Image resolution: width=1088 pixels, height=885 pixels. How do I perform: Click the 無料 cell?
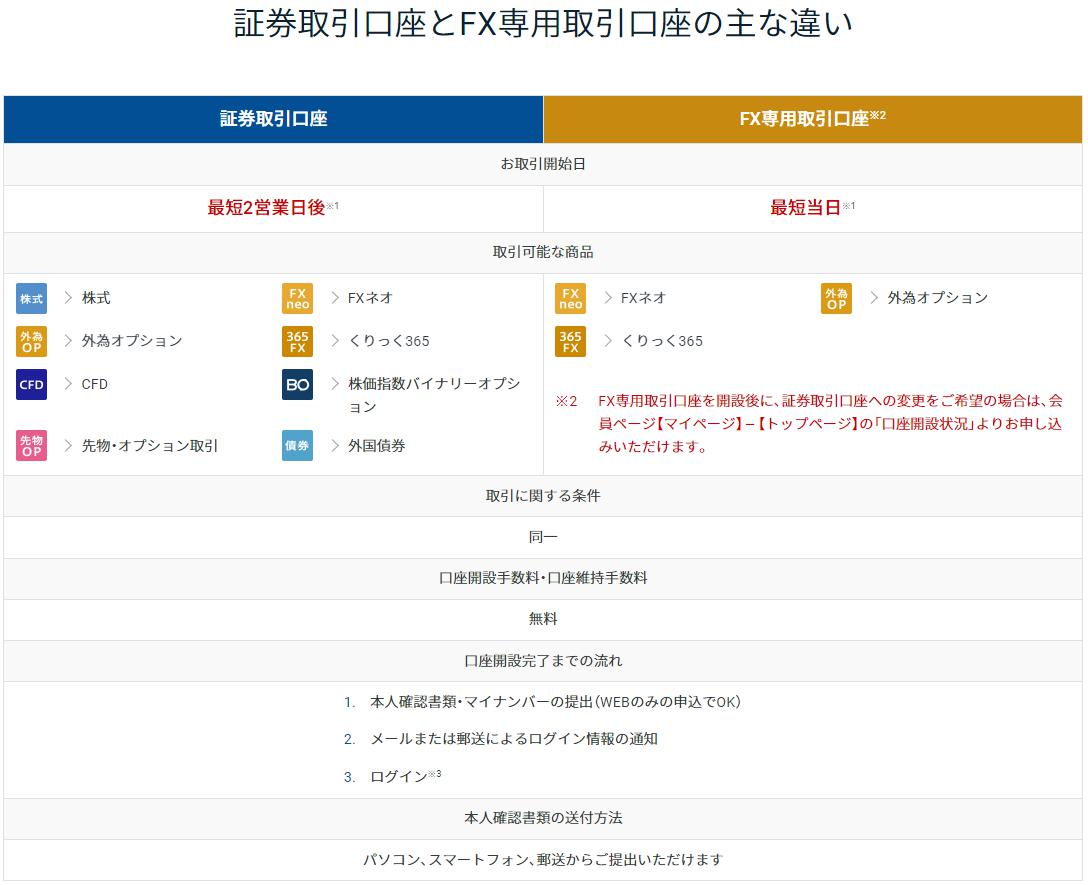pyautogui.click(x=543, y=619)
